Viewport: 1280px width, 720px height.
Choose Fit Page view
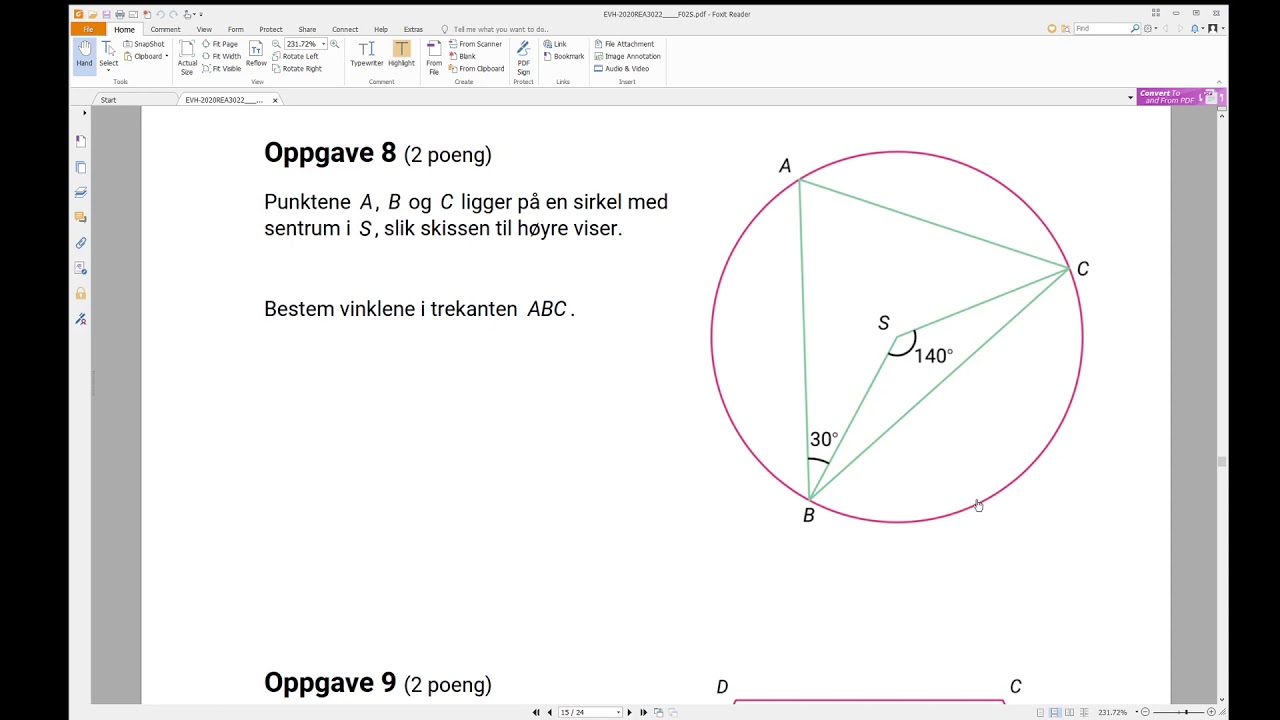click(x=221, y=44)
